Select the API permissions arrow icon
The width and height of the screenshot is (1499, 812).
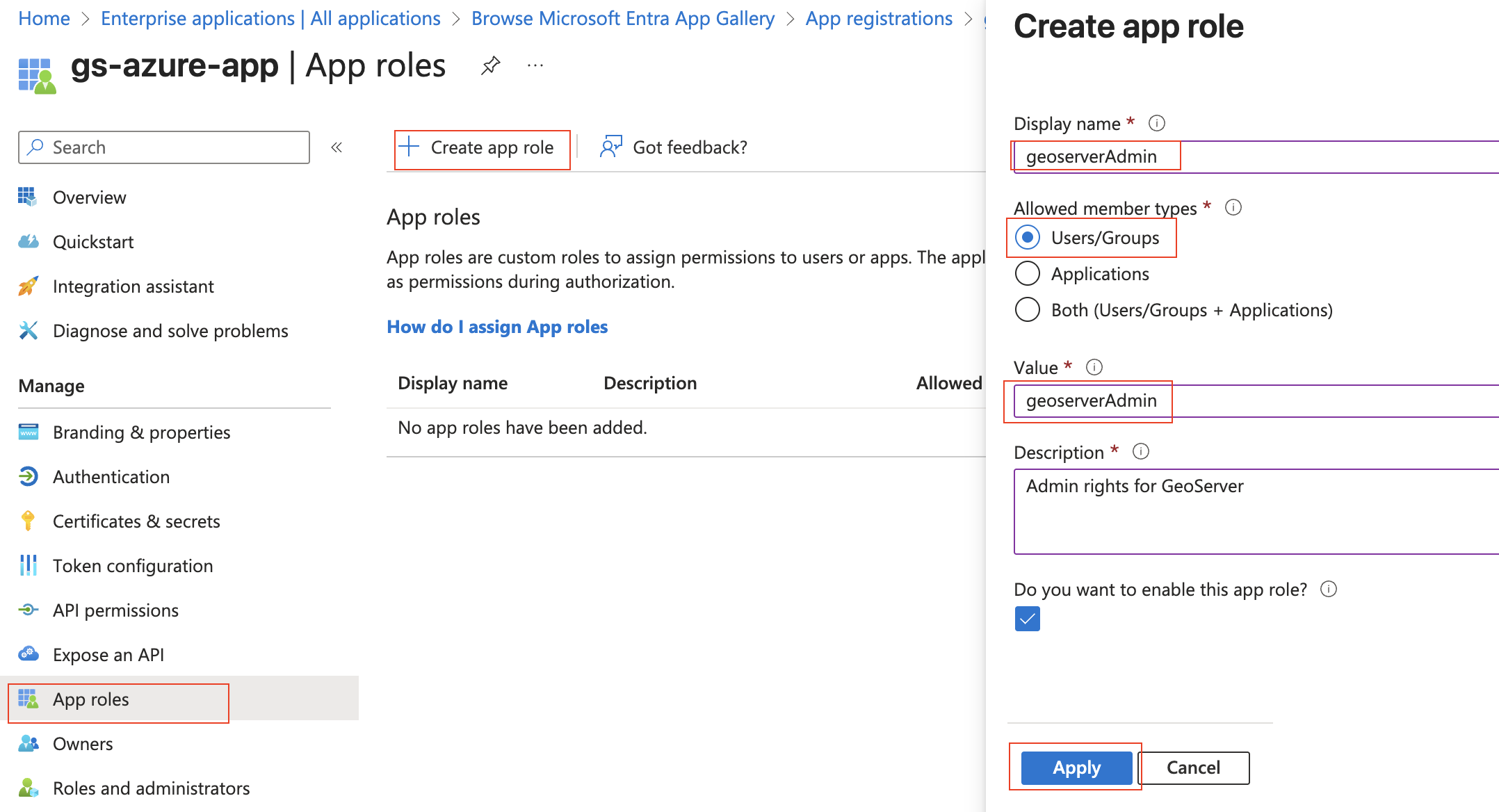[28, 610]
